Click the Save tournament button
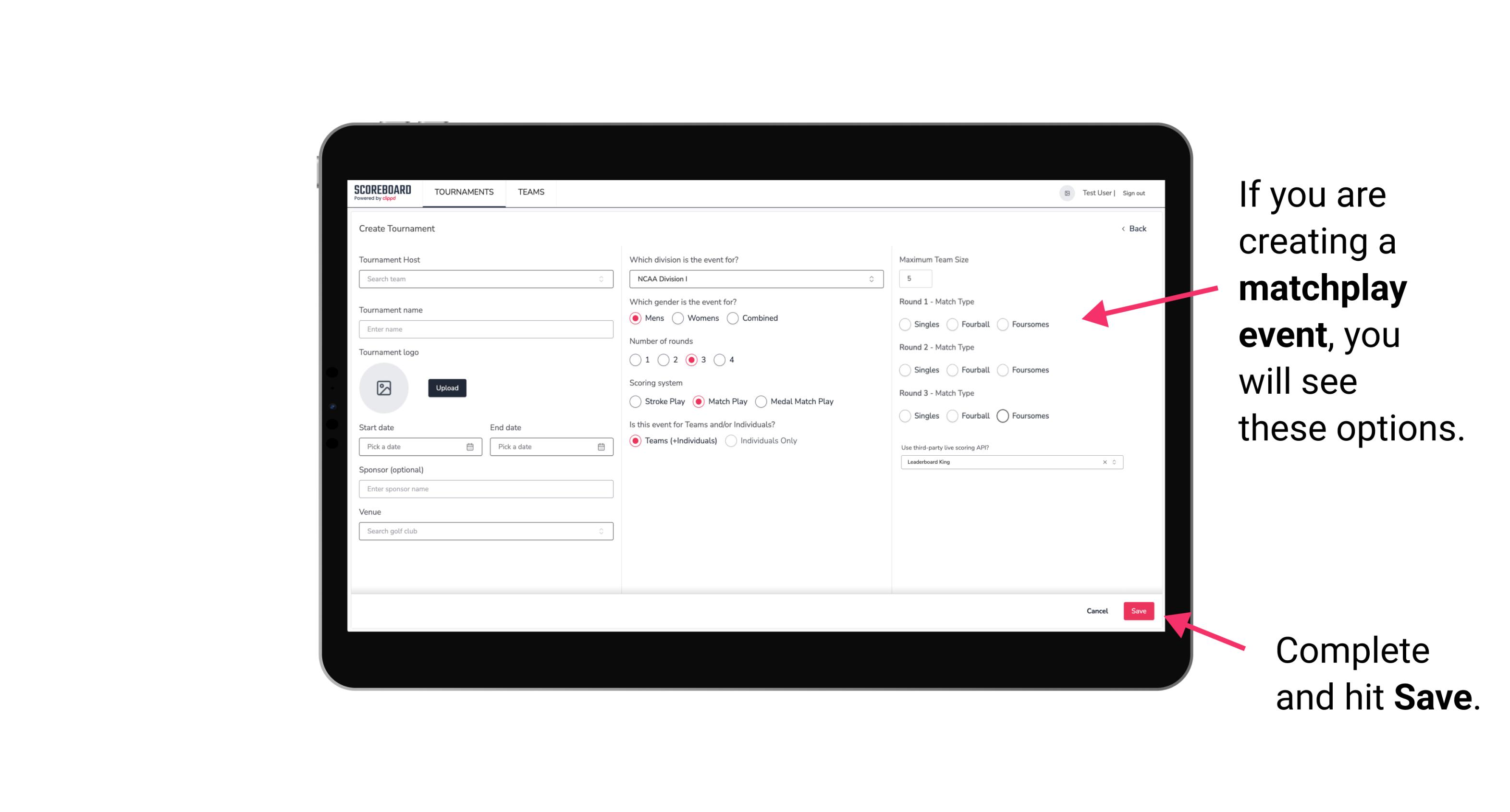This screenshot has width=1510, height=812. click(1139, 611)
